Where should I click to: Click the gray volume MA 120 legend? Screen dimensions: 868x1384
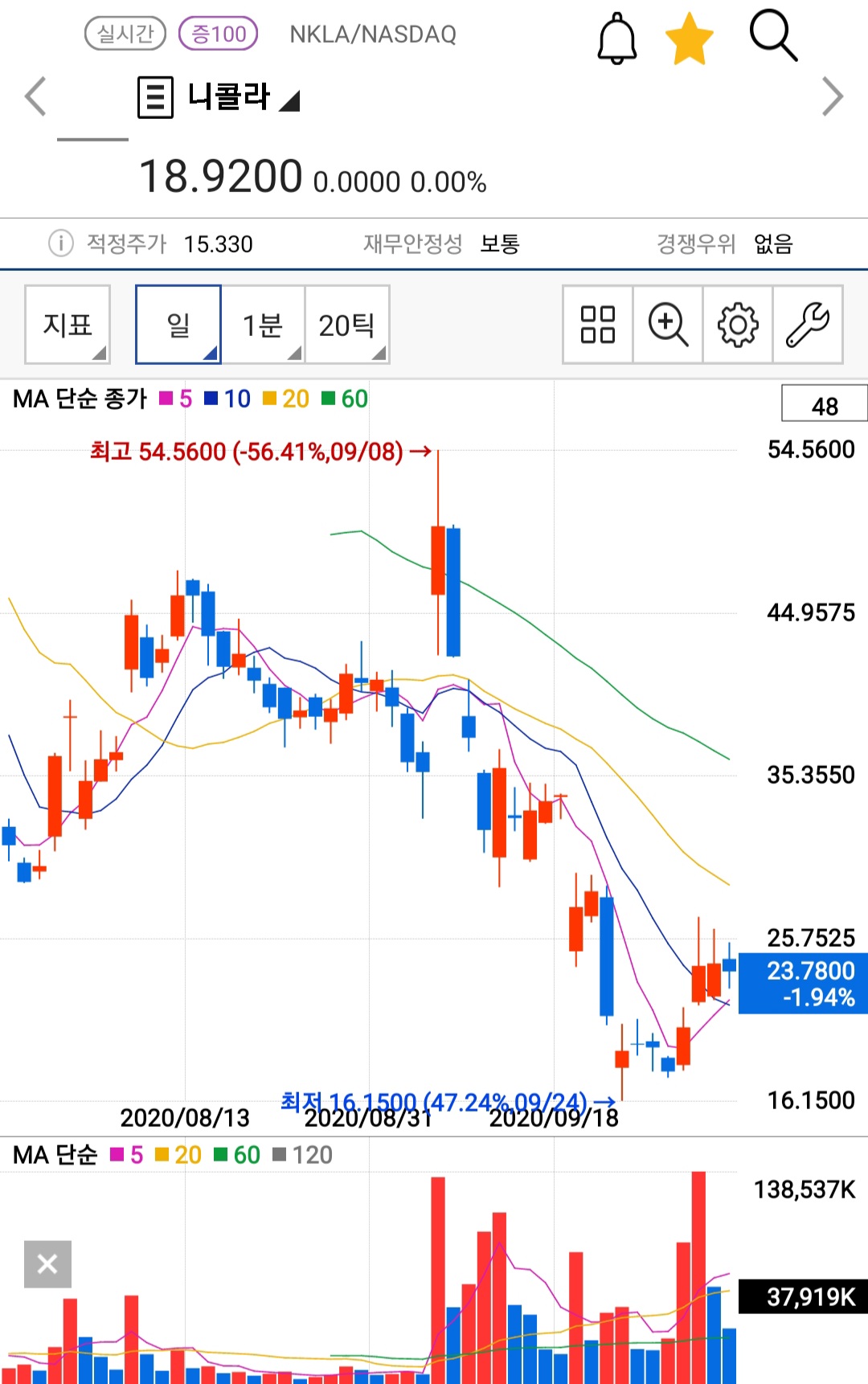click(x=303, y=1155)
